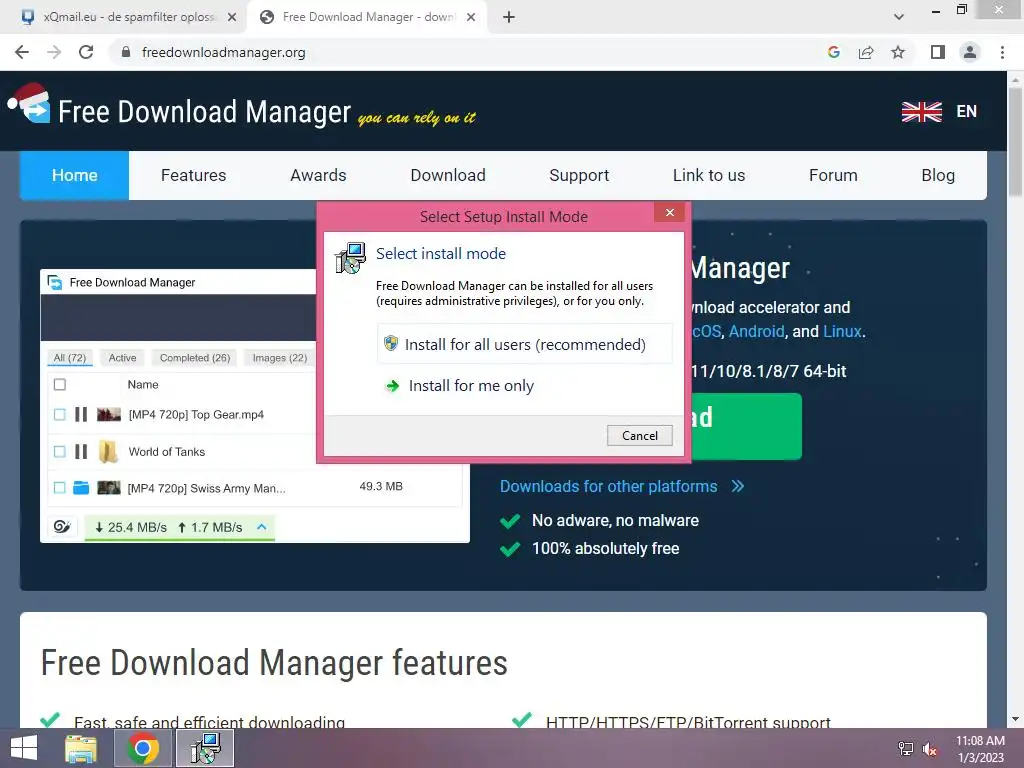Screen dimensions: 1024x768
Task: Select the Images (22) filter tab
Action: click(x=280, y=358)
